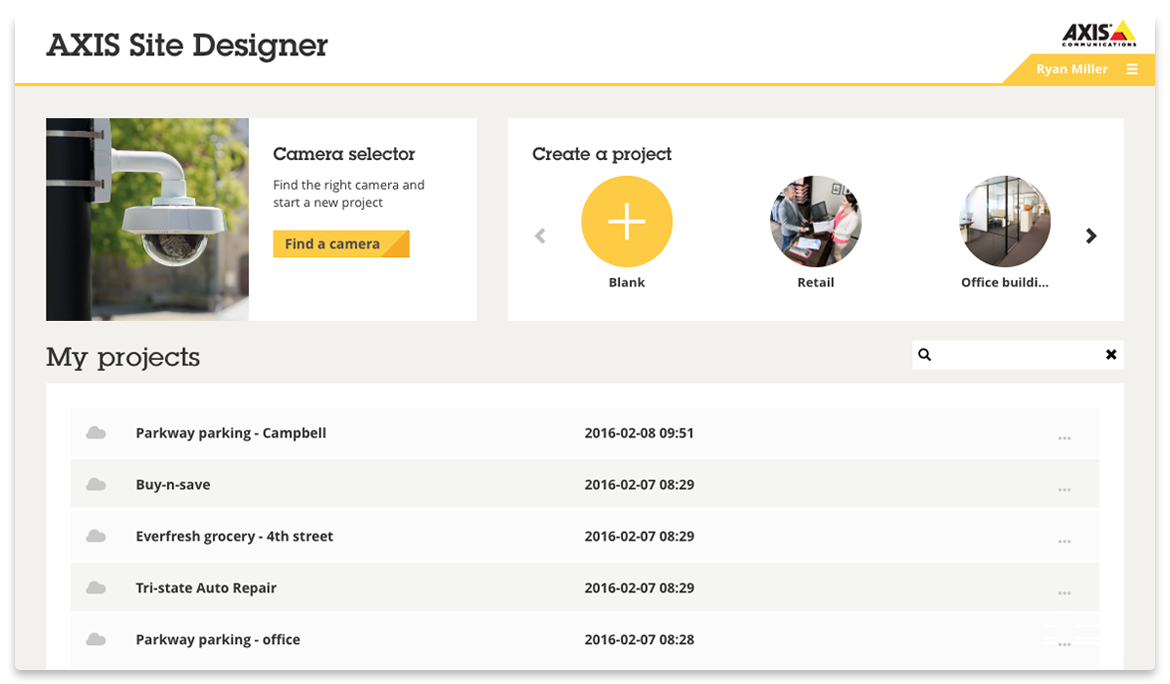Expand options for Everfresh grocery - 4th street
Screen dimensions: 1170x684
pyautogui.click(x=1064, y=541)
